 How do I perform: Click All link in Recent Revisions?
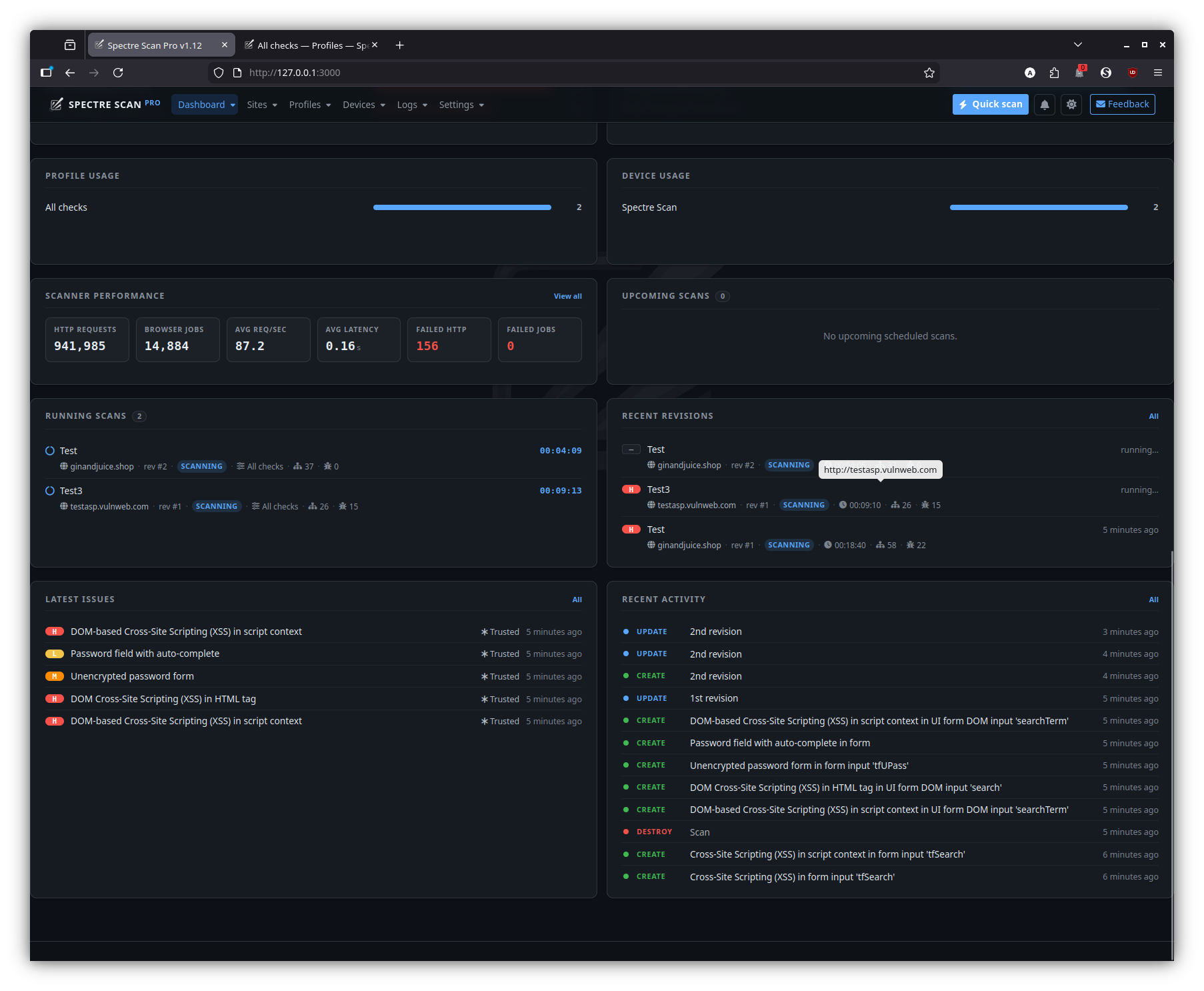(x=1153, y=416)
